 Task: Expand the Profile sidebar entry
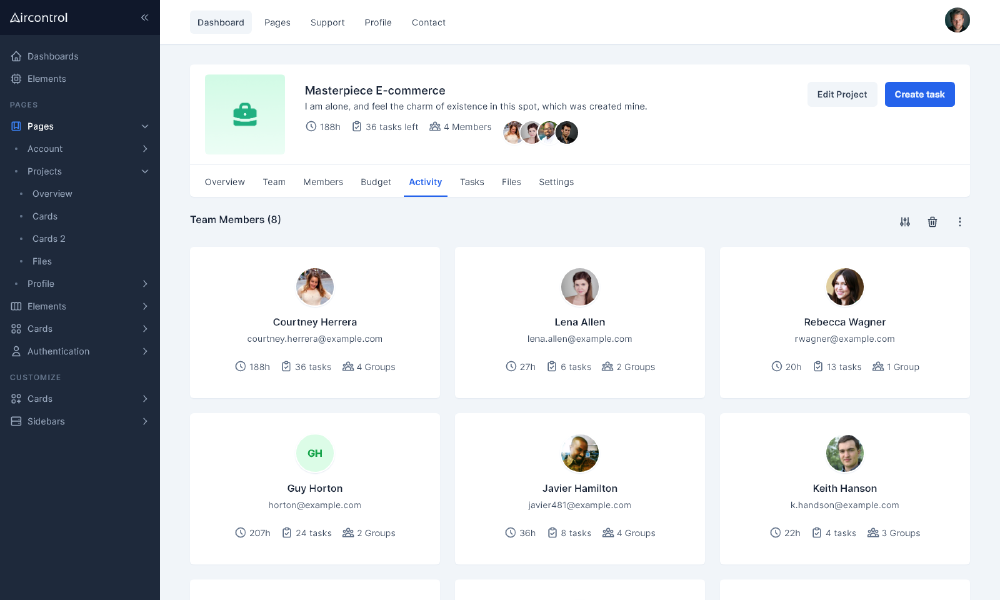[x=145, y=283]
